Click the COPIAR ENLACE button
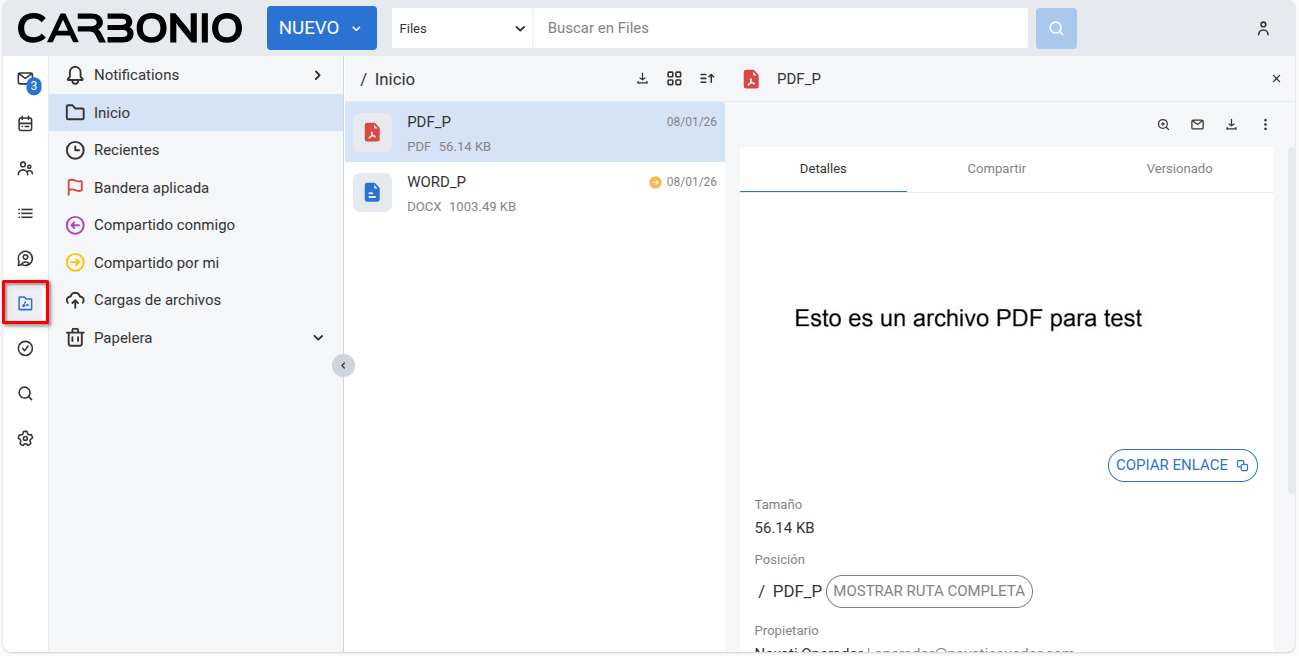Image resolution: width=1299 pixels, height=656 pixels. pos(1182,465)
